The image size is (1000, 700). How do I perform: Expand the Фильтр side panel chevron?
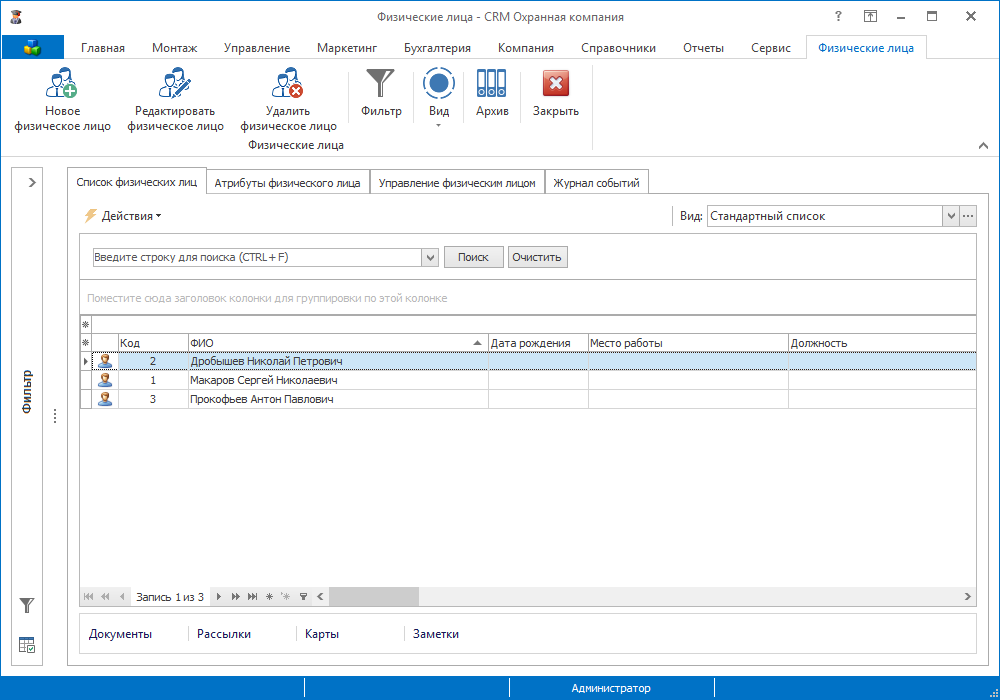click(x=32, y=182)
